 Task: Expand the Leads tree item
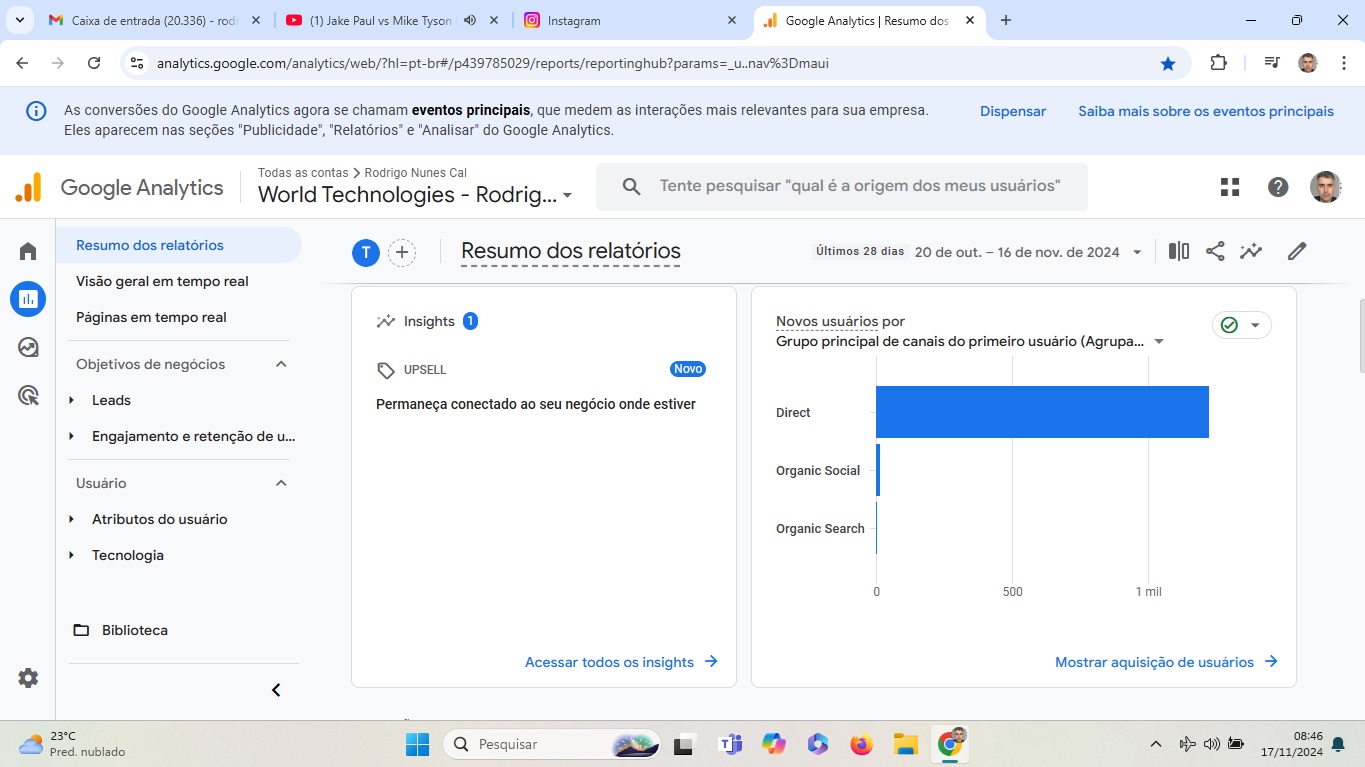[x=72, y=400]
